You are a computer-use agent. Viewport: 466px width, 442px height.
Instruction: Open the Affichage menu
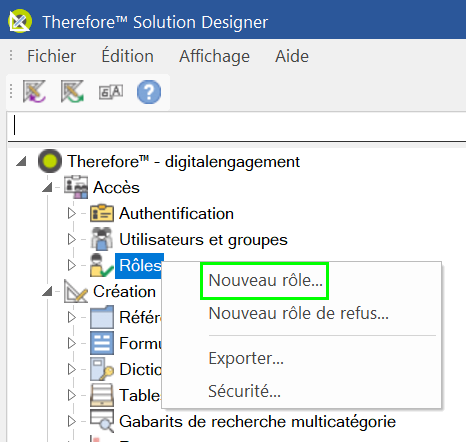point(214,56)
